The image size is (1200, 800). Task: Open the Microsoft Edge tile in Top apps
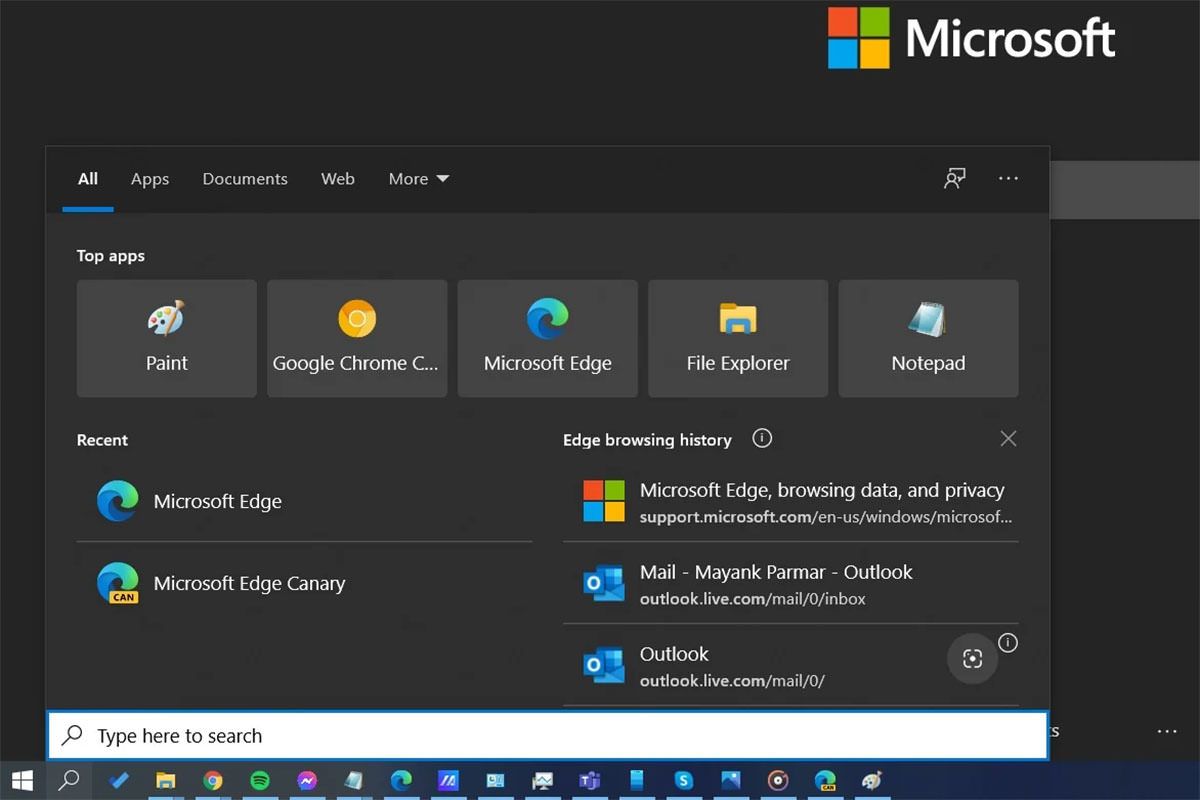click(548, 338)
